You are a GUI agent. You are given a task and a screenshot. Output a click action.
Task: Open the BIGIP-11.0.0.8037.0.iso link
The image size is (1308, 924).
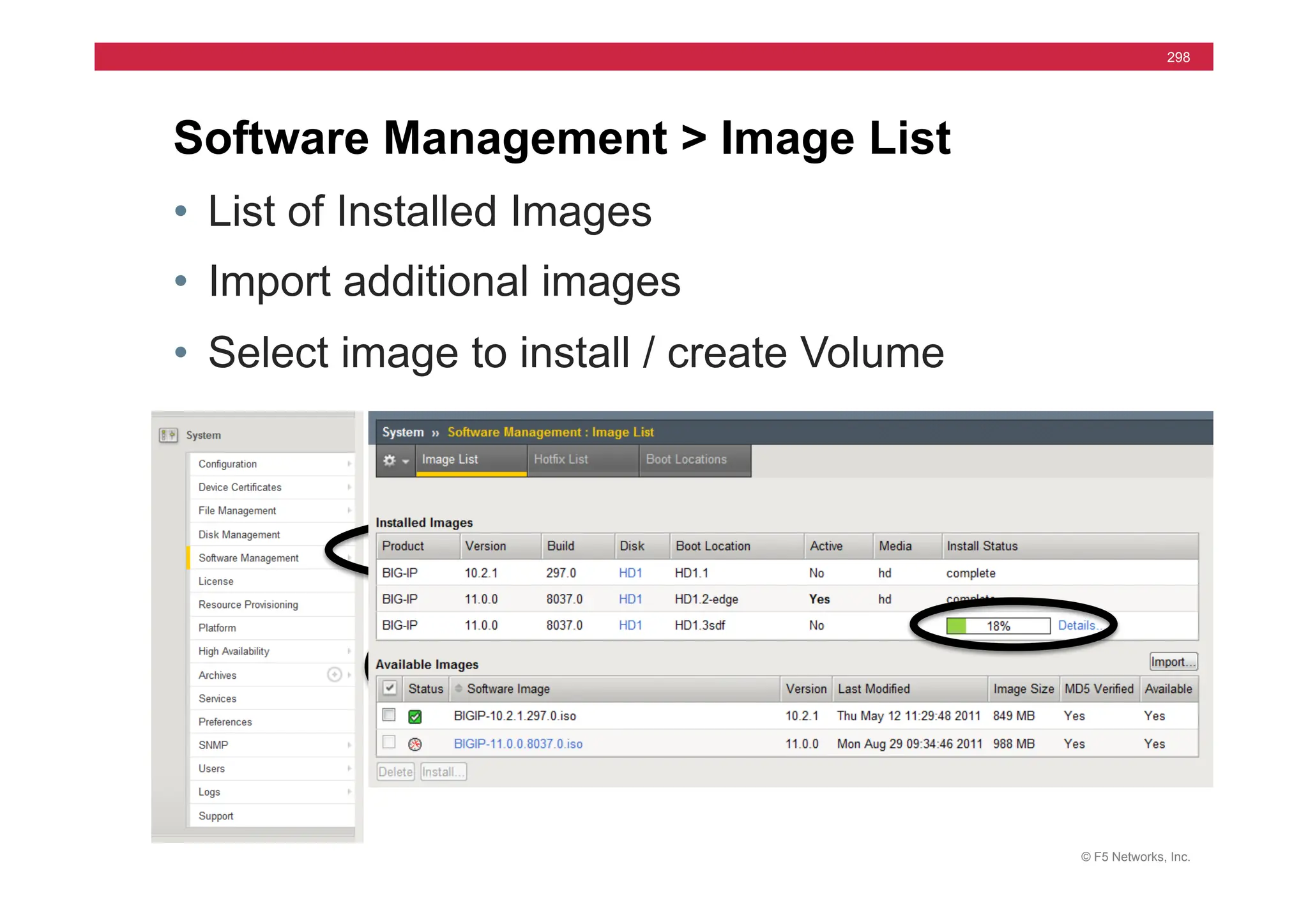(x=518, y=744)
